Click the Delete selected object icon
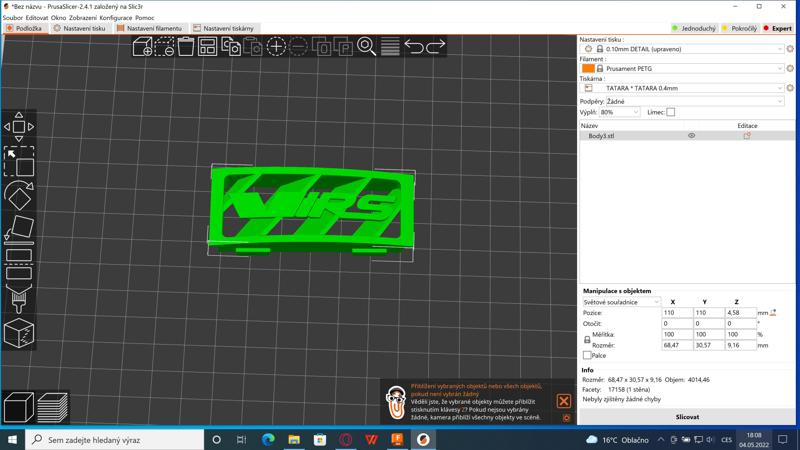Image resolution: width=800 pixels, height=450 pixels. (164, 46)
